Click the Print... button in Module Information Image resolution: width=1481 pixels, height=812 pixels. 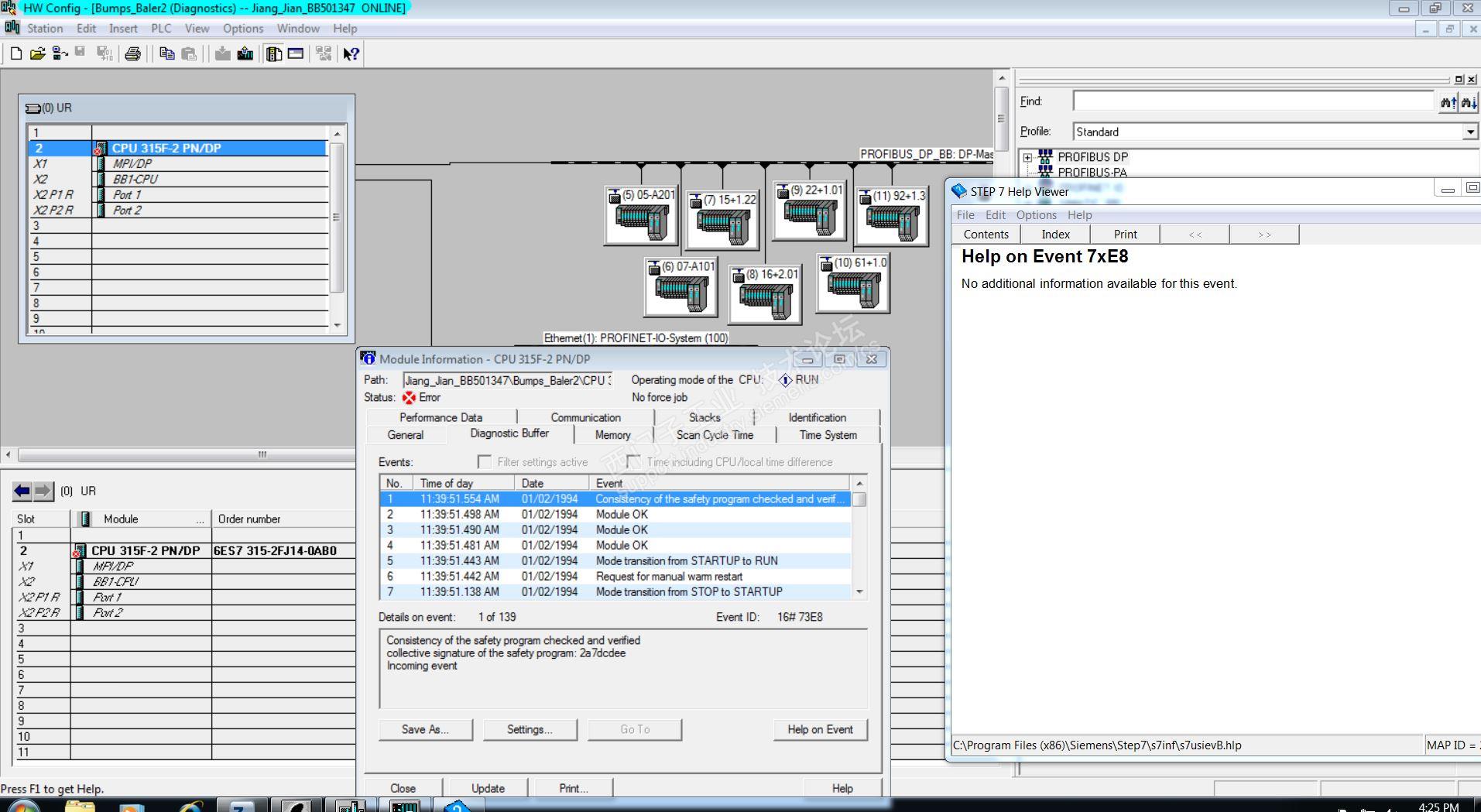574,788
